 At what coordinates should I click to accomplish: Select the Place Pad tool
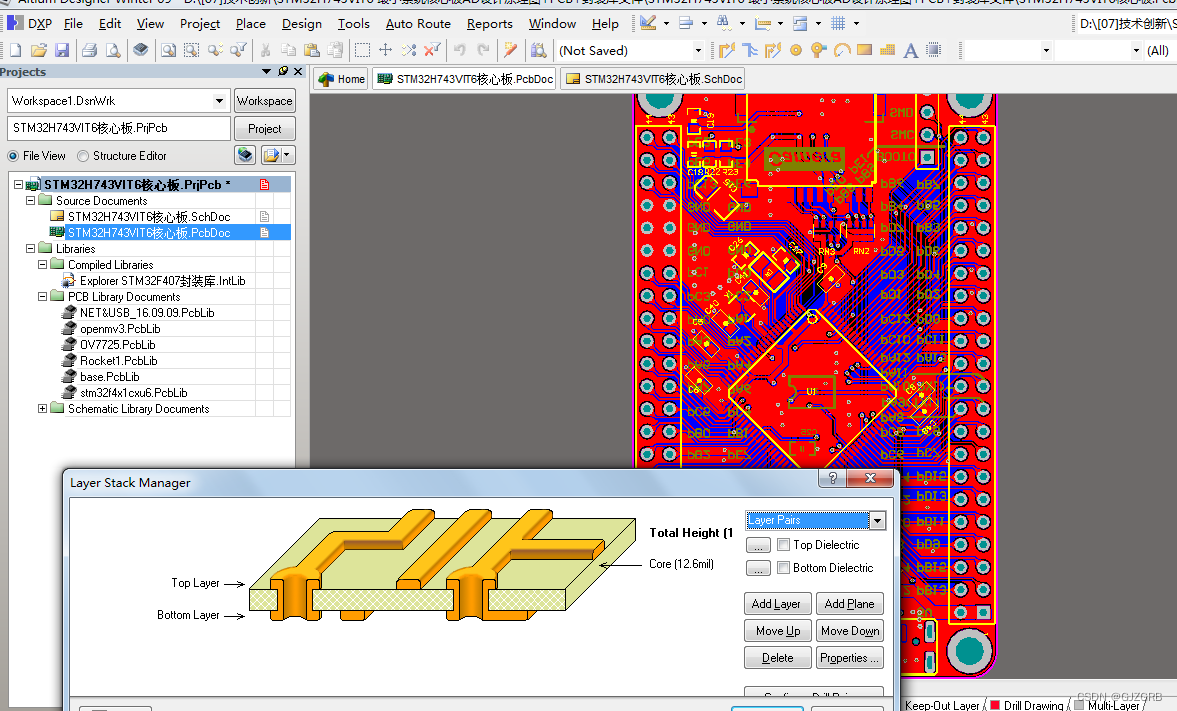pos(796,50)
